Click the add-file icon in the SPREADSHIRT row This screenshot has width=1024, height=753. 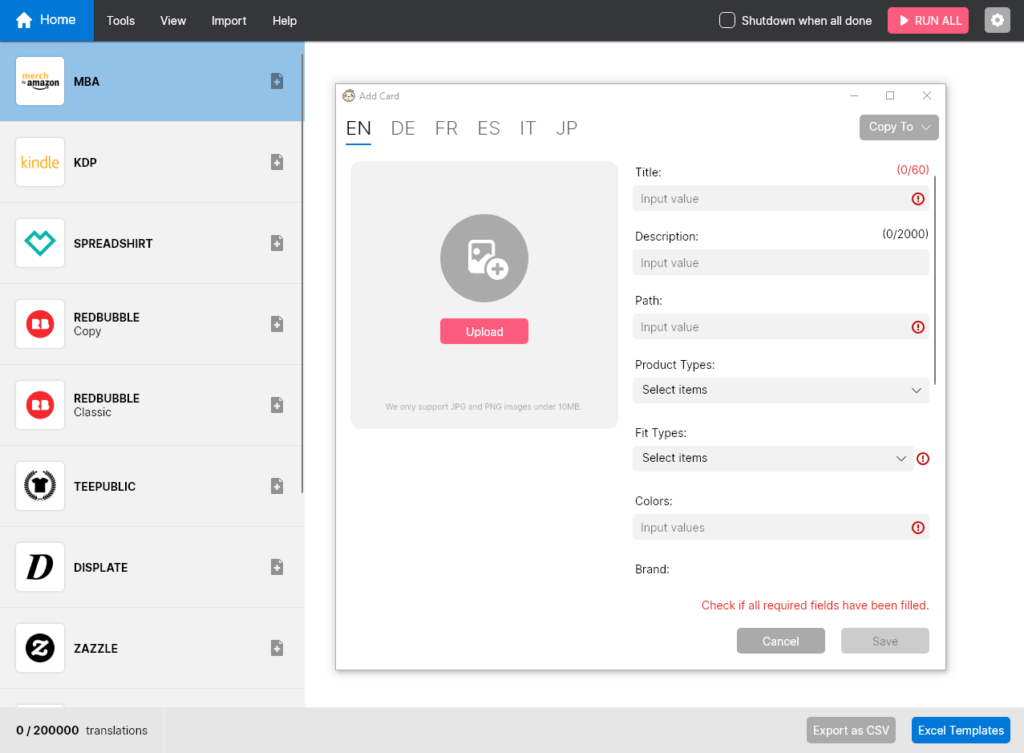point(277,243)
